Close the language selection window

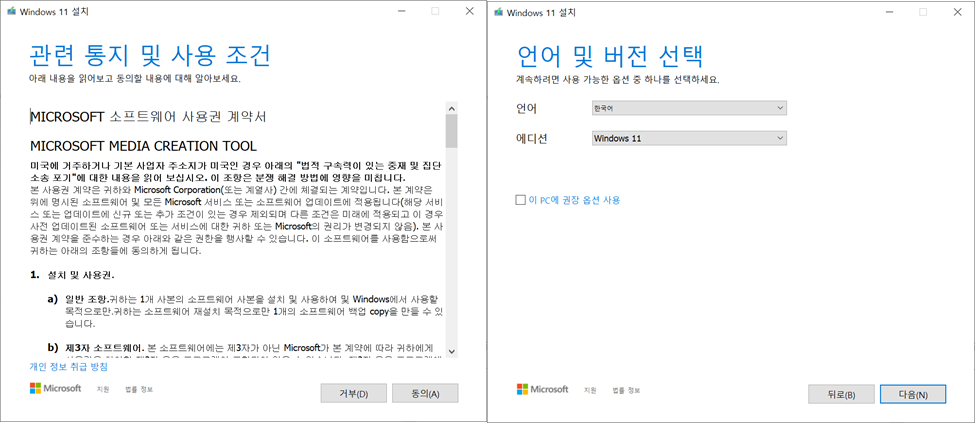(x=958, y=12)
